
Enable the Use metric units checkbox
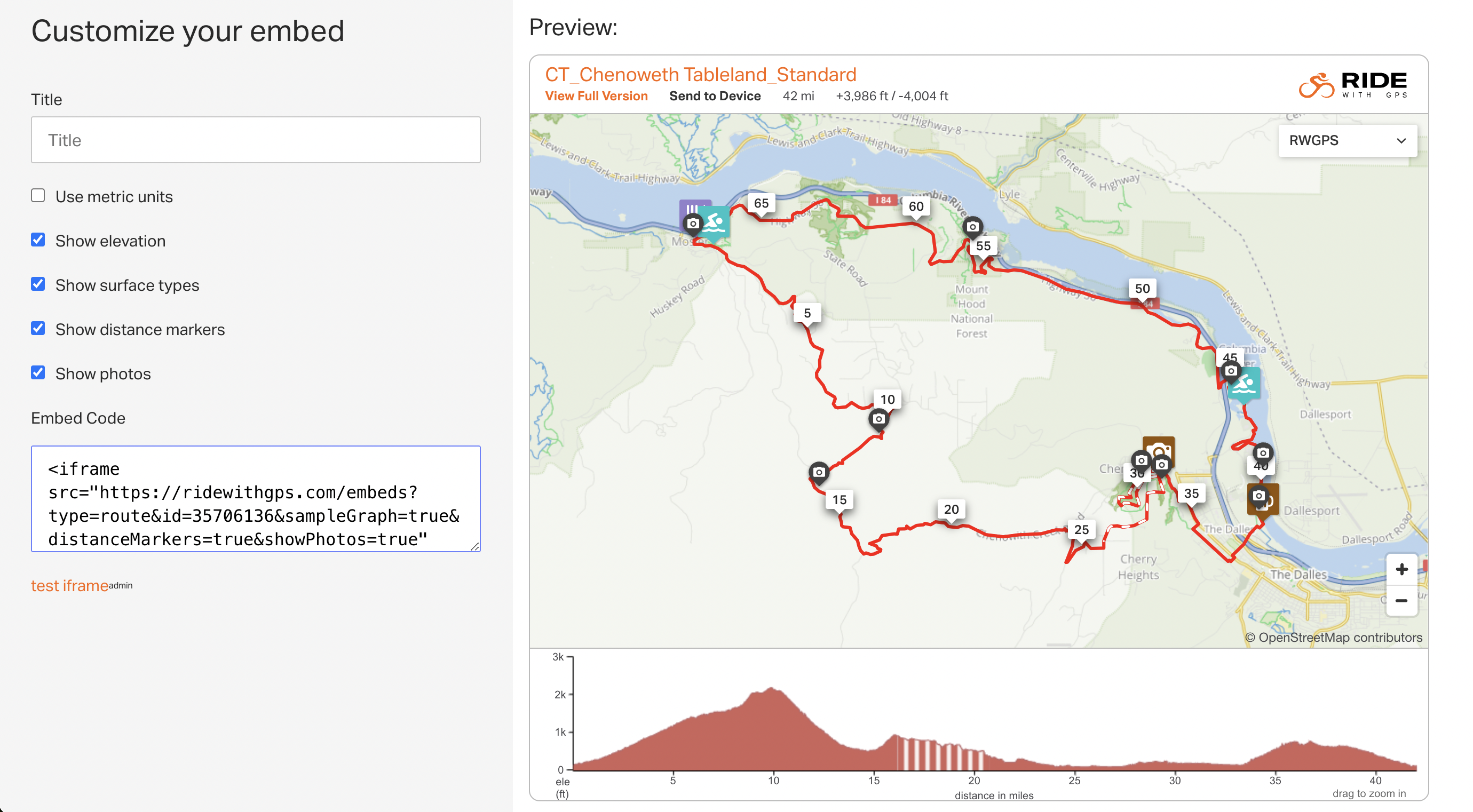(x=38, y=195)
